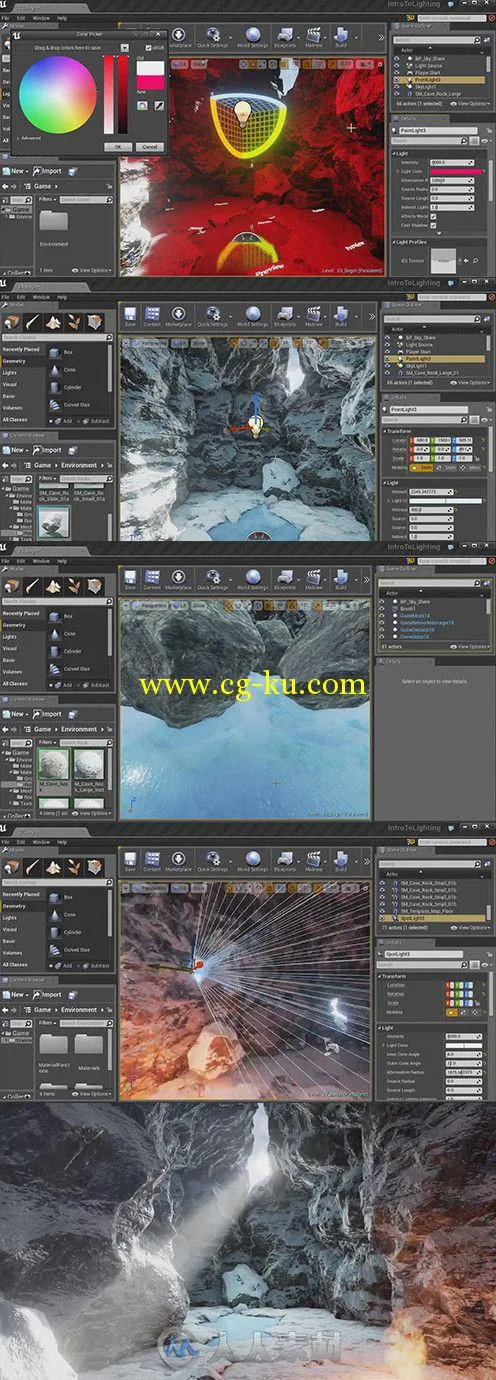Open Marketplace in the ice lake screenshot toolbar

178,580
